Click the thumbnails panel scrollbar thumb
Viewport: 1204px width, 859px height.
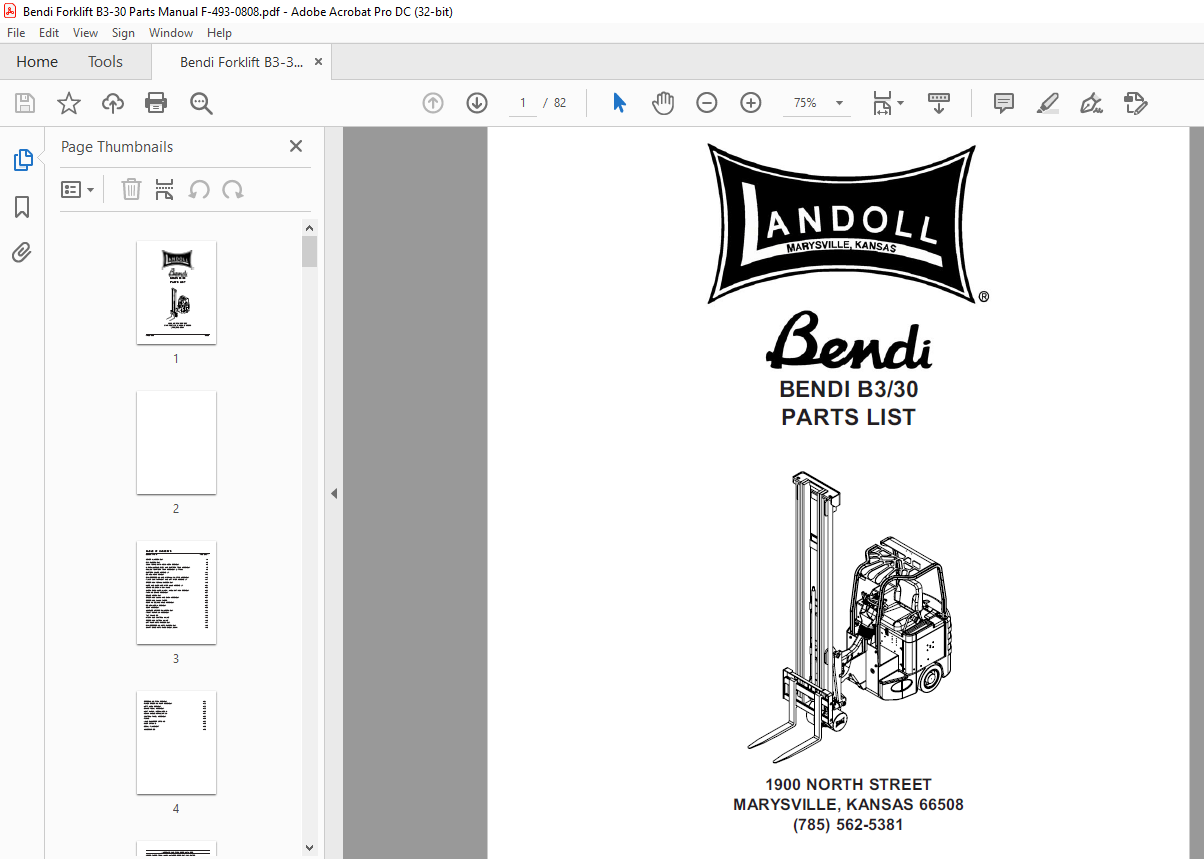pyautogui.click(x=310, y=251)
